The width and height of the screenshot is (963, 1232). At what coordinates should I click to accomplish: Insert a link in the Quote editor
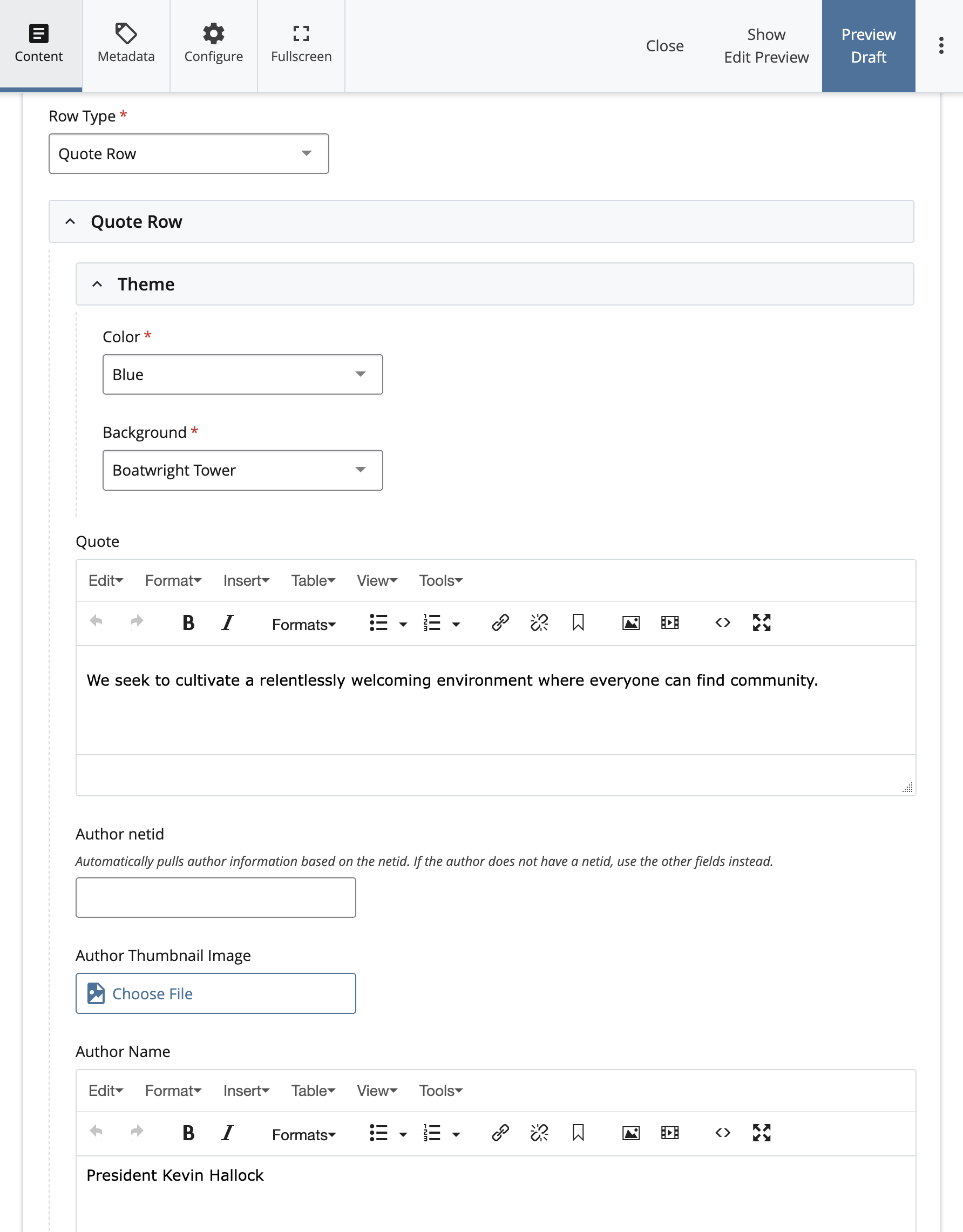[x=500, y=623]
